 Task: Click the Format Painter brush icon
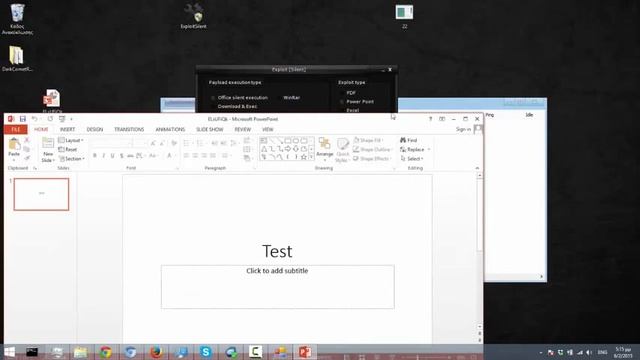27,158
